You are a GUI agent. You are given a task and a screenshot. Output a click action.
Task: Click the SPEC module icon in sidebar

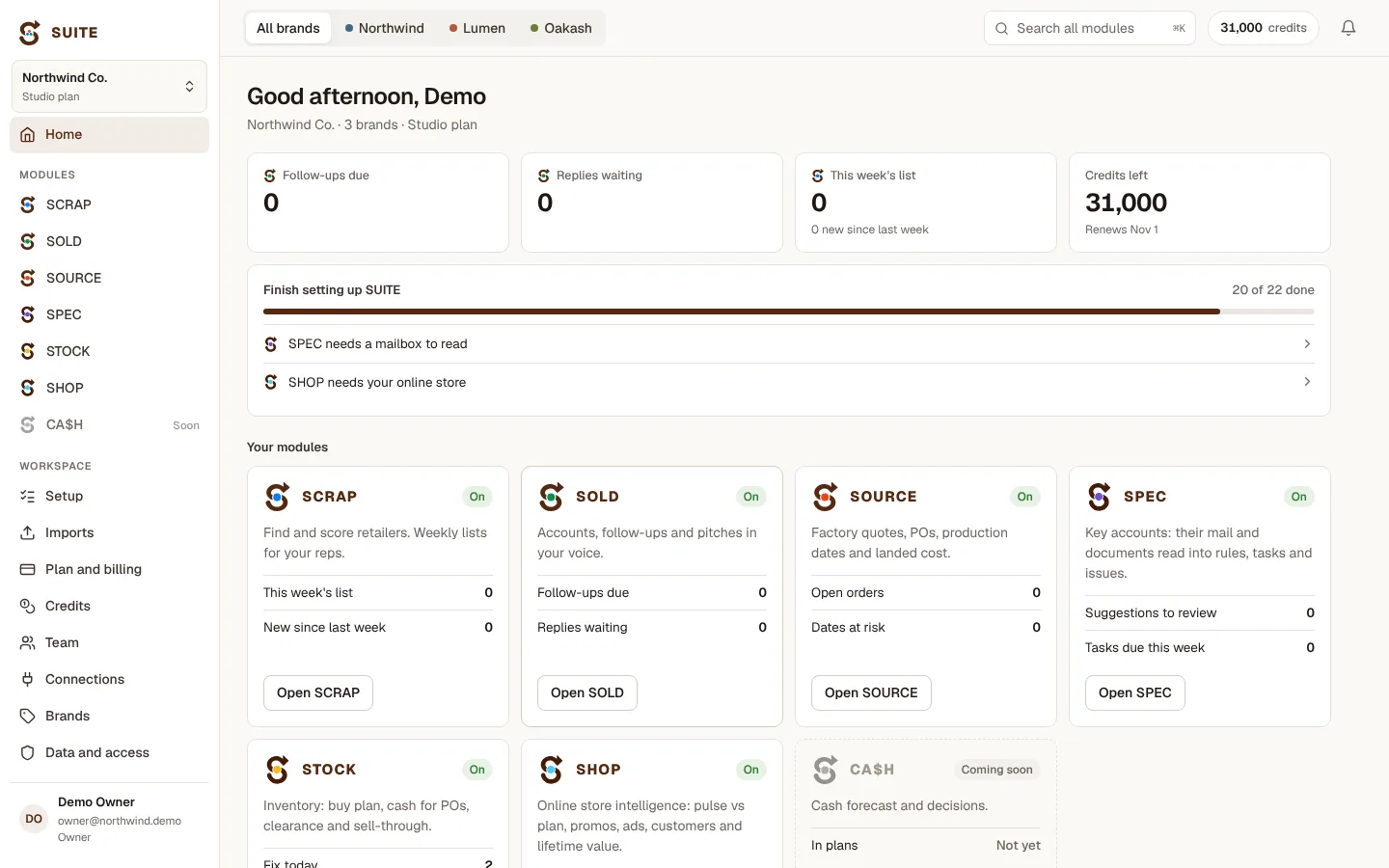[28, 314]
